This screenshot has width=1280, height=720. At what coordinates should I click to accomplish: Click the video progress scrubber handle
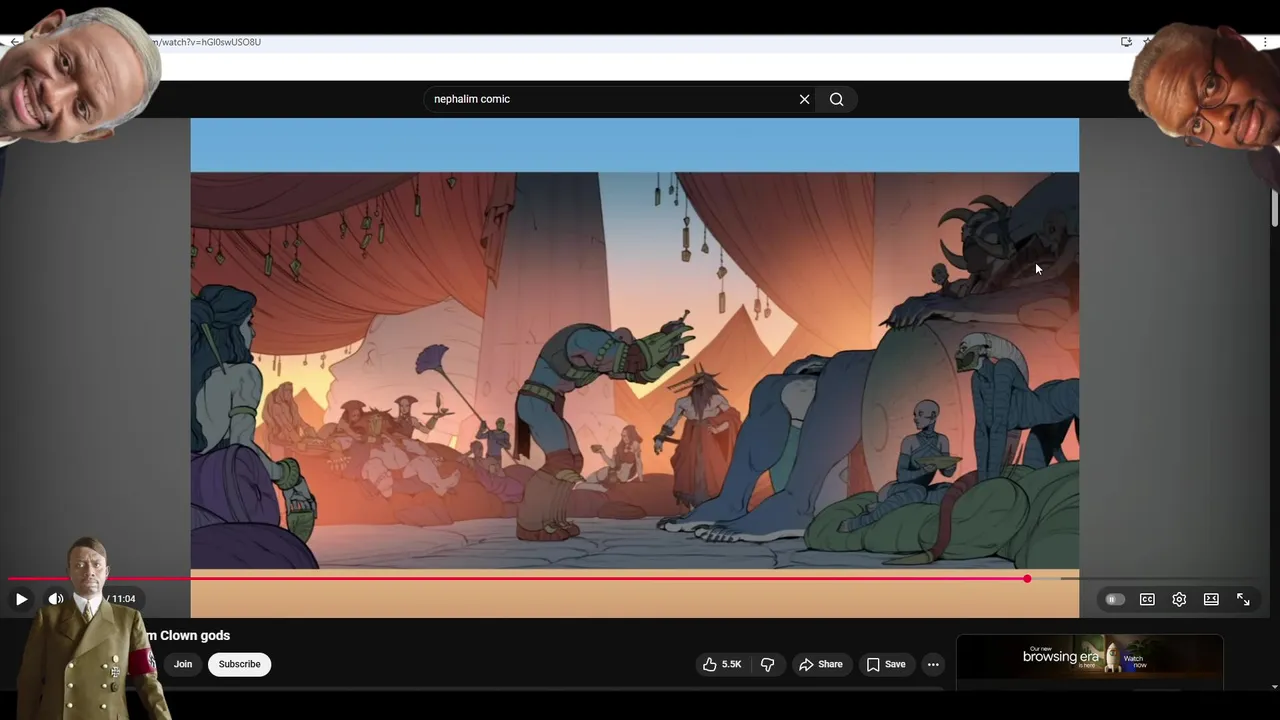tap(1027, 579)
